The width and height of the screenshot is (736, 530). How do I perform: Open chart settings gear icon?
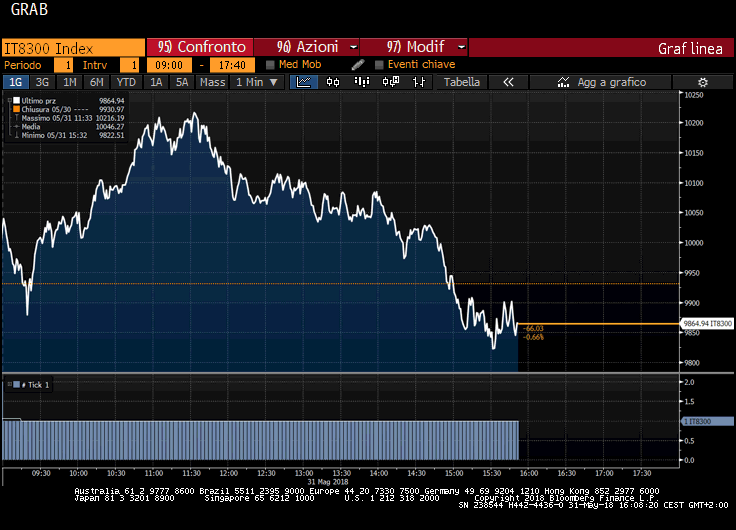[703, 82]
